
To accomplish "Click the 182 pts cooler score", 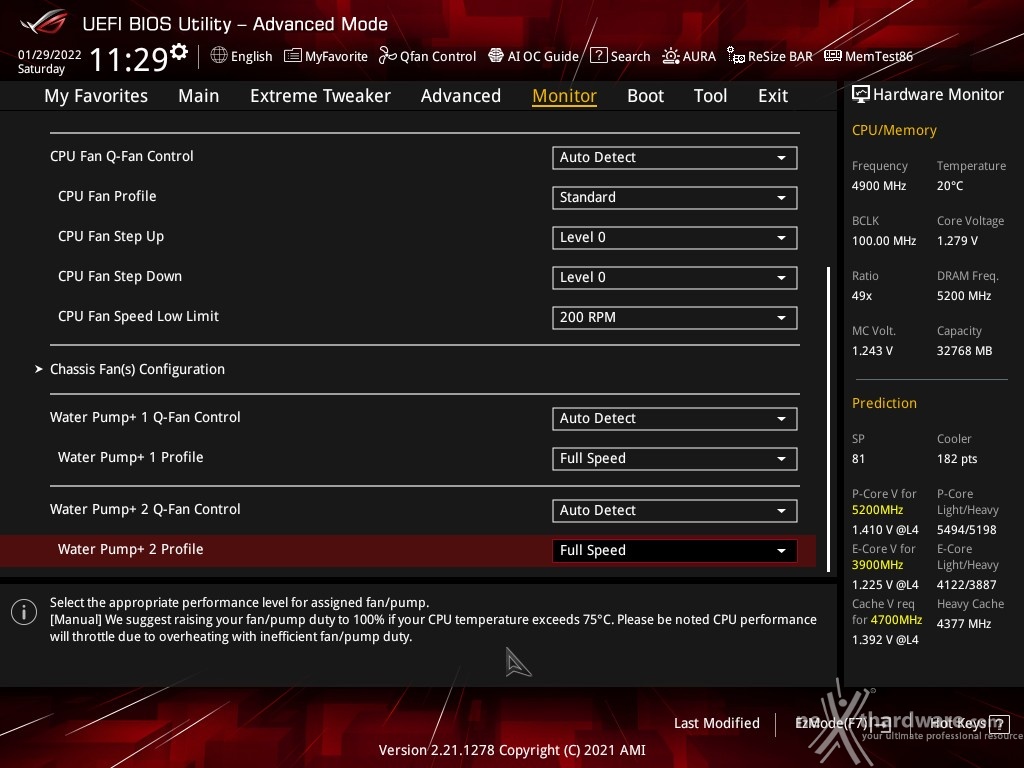I will 957,459.
